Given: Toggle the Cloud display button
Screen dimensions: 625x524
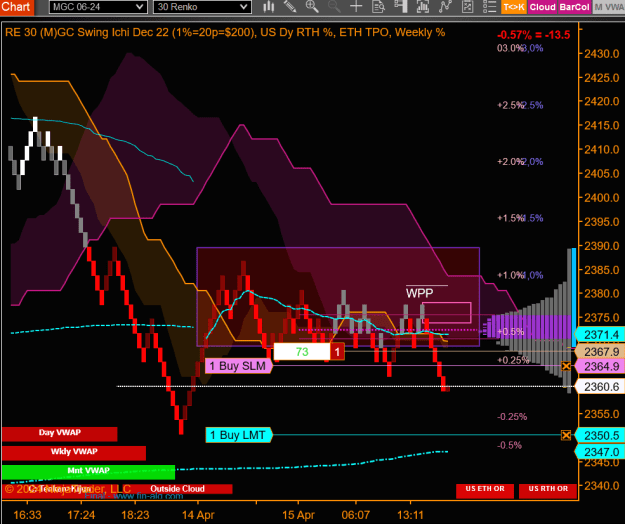Looking at the screenshot, I should pyautogui.click(x=542, y=7).
